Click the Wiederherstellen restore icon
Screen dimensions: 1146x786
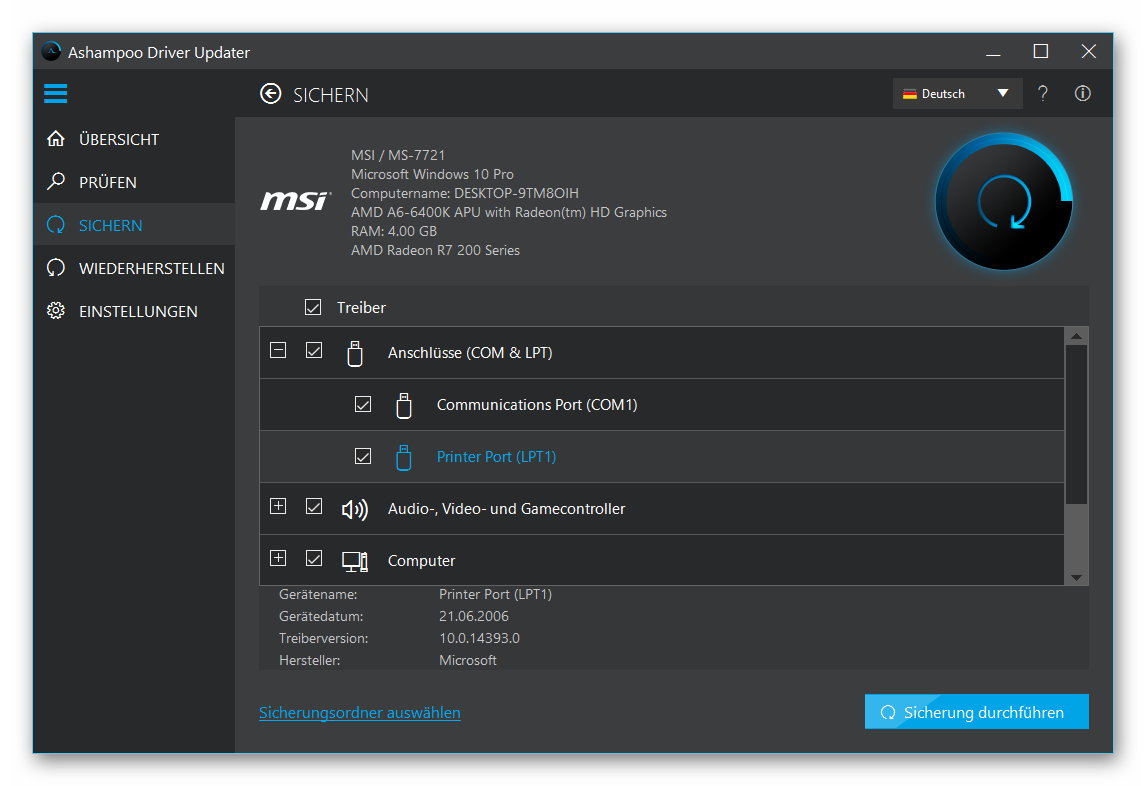[55, 268]
